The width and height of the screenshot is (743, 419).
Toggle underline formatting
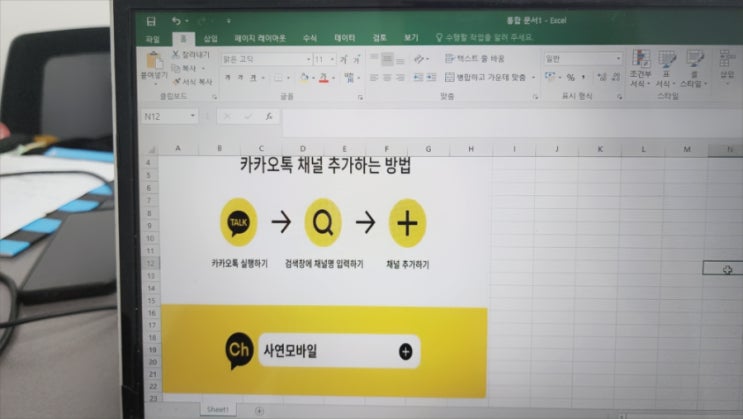coord(253,77)
